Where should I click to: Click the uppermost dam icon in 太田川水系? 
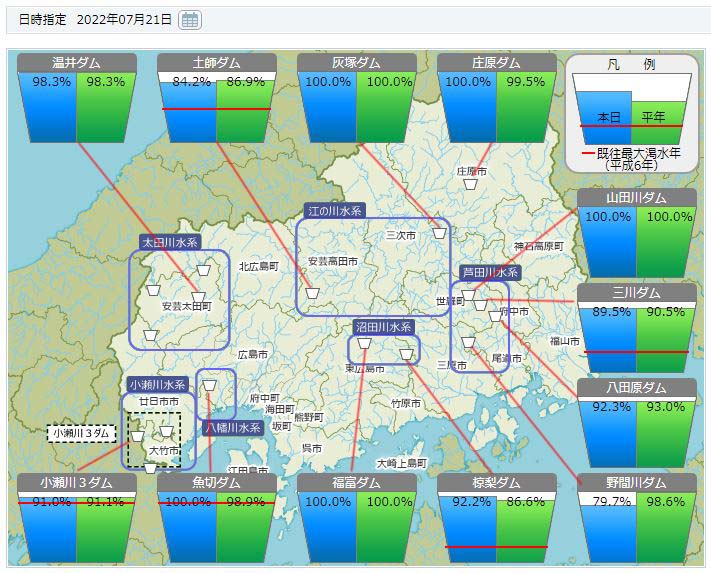coord(203,270)
